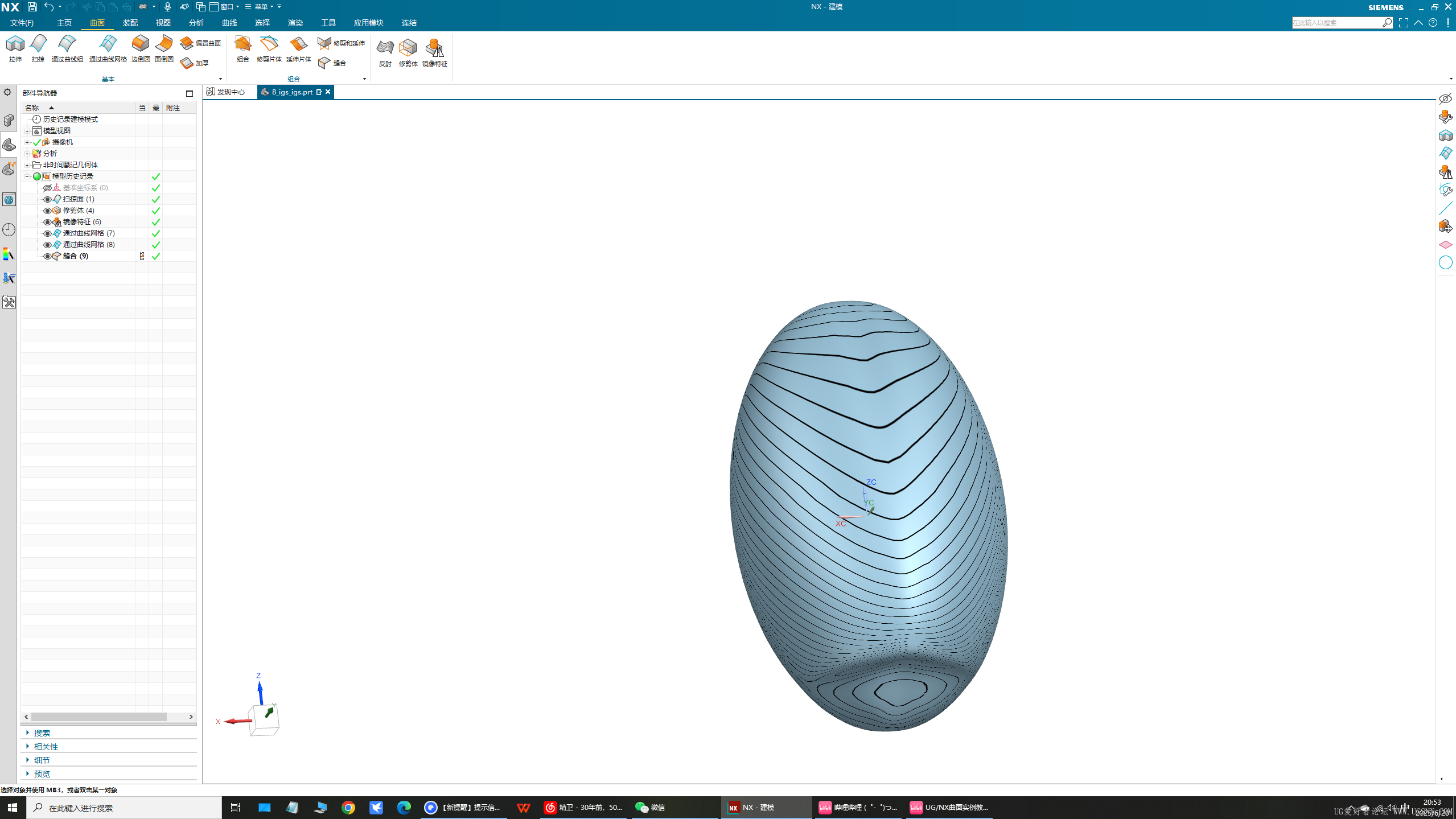Switch to the 曲线 ribbon tab

229,23
